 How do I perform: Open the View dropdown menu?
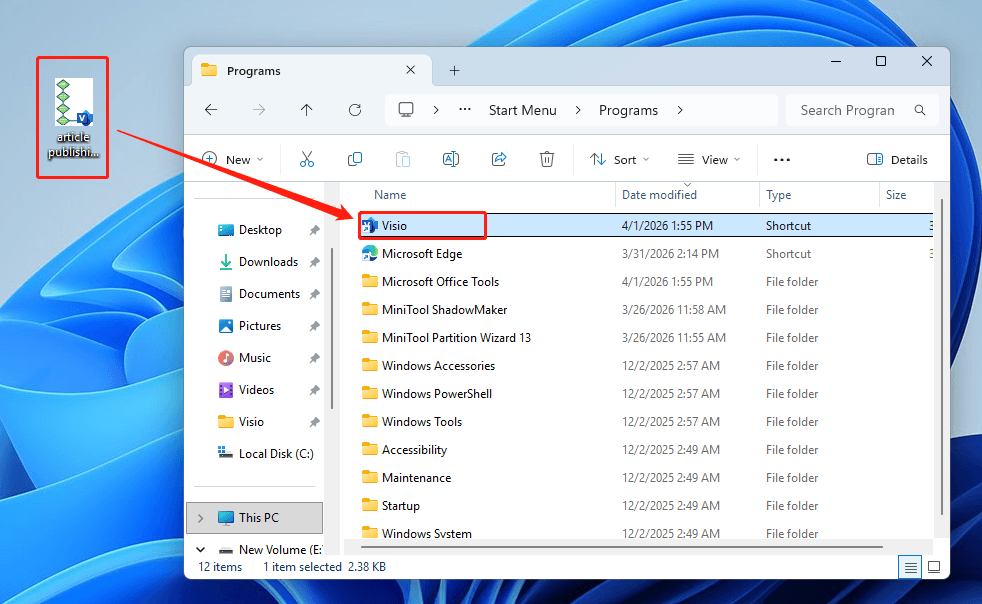click(709, 159)
